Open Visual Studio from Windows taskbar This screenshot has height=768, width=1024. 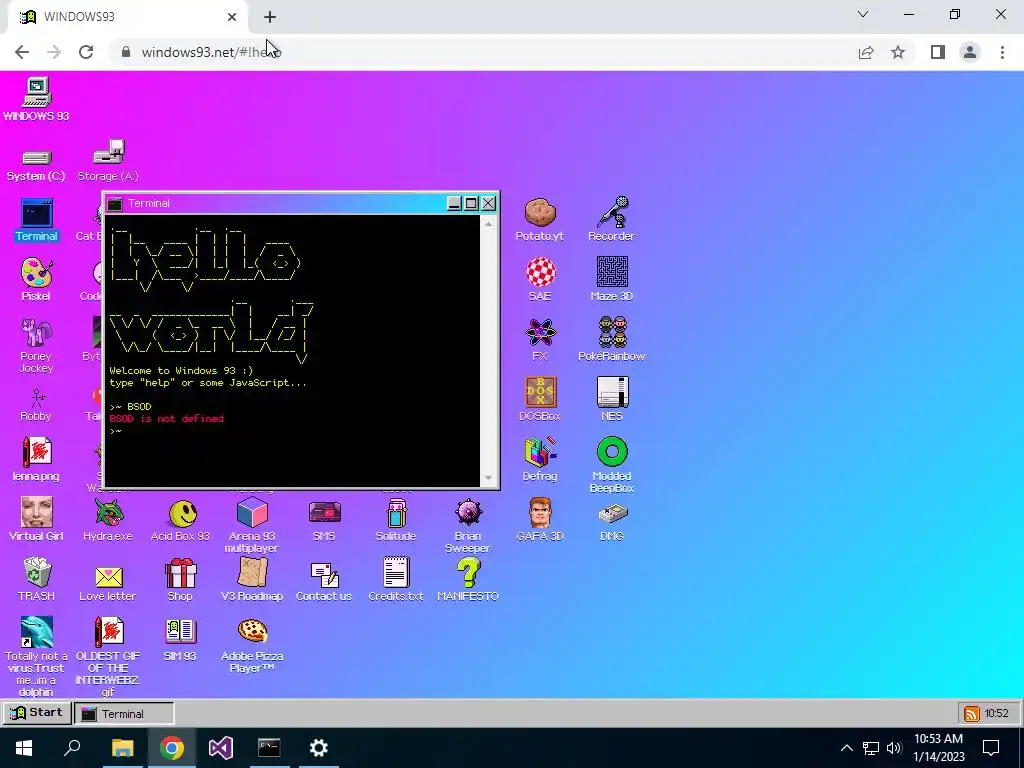[x=221, y=748]
